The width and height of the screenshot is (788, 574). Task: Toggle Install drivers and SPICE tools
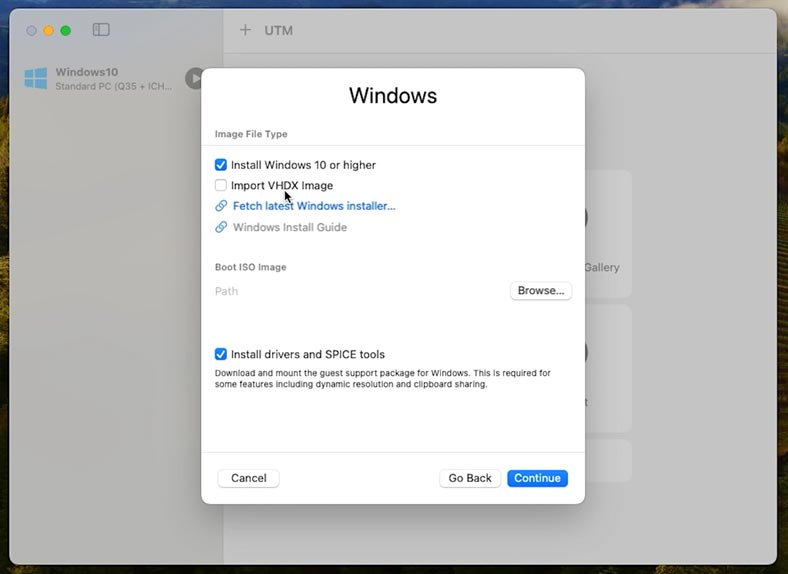pyautogui.click(x=221, y=354)
